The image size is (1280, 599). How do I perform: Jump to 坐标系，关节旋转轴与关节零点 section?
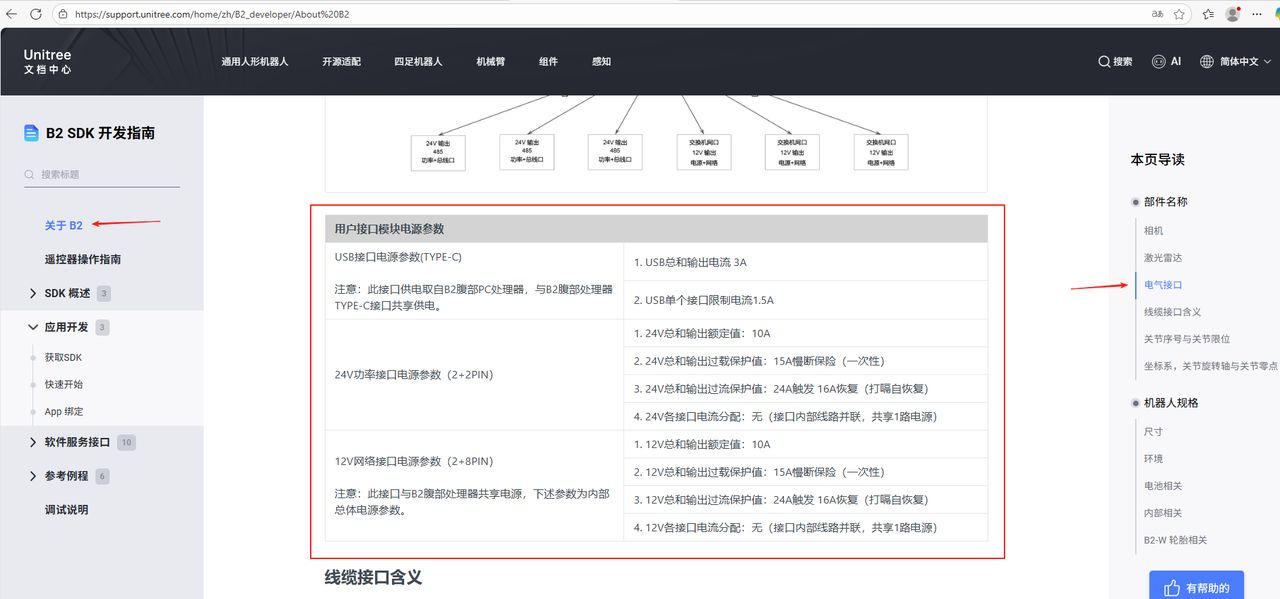point(1211,366)
